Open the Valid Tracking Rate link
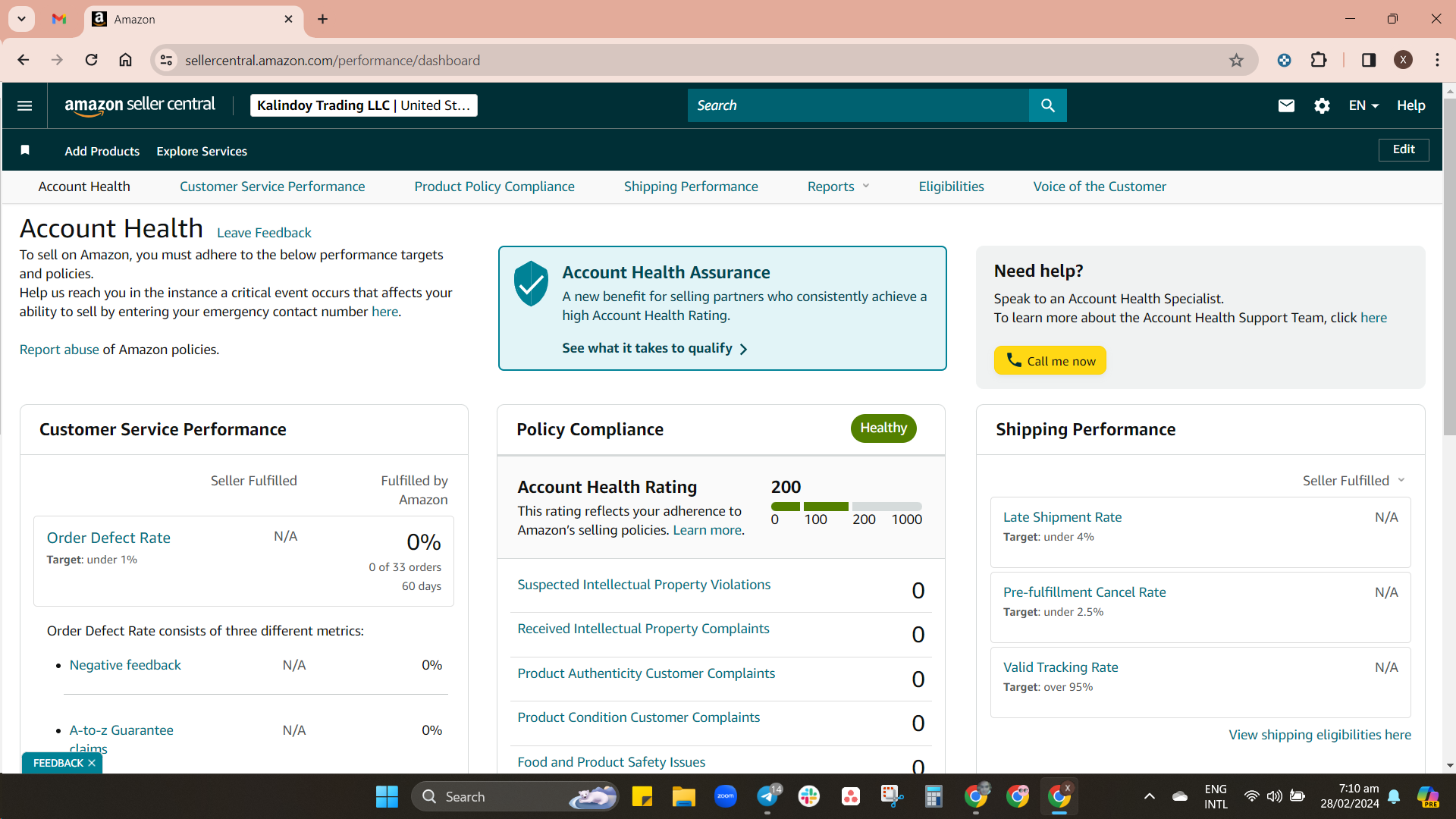This screenshot has height=819, width=1456. pyautogui.click(x=1060, y=667)
